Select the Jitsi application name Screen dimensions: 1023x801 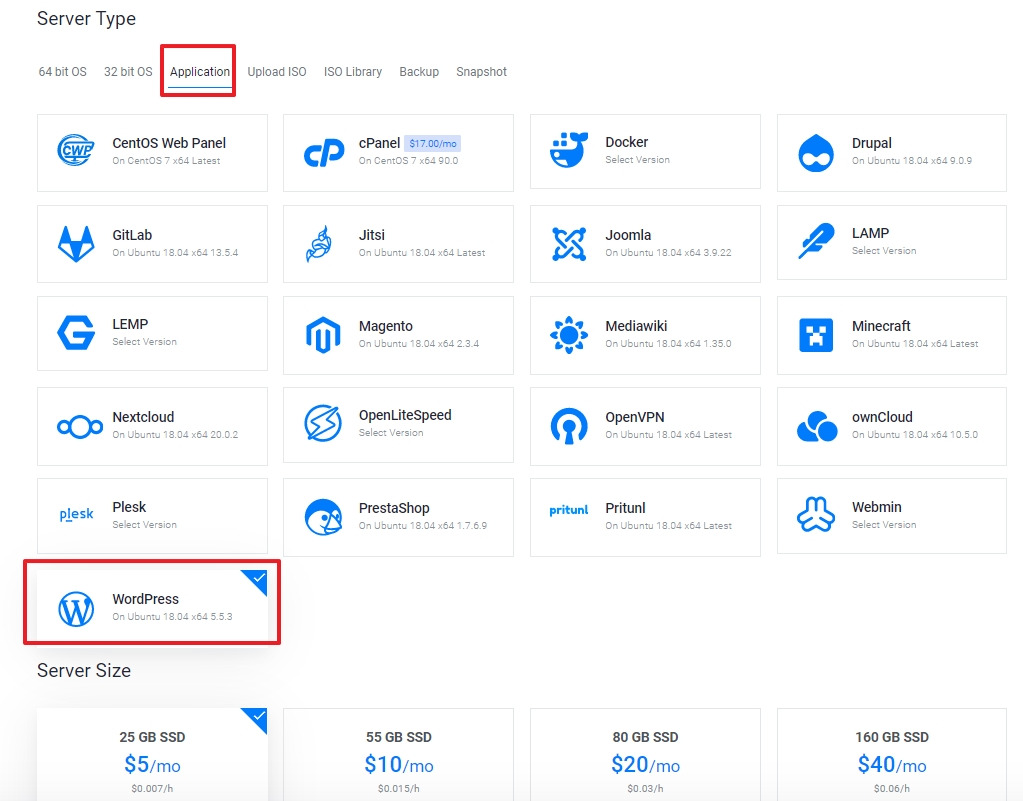pos(371,235)
